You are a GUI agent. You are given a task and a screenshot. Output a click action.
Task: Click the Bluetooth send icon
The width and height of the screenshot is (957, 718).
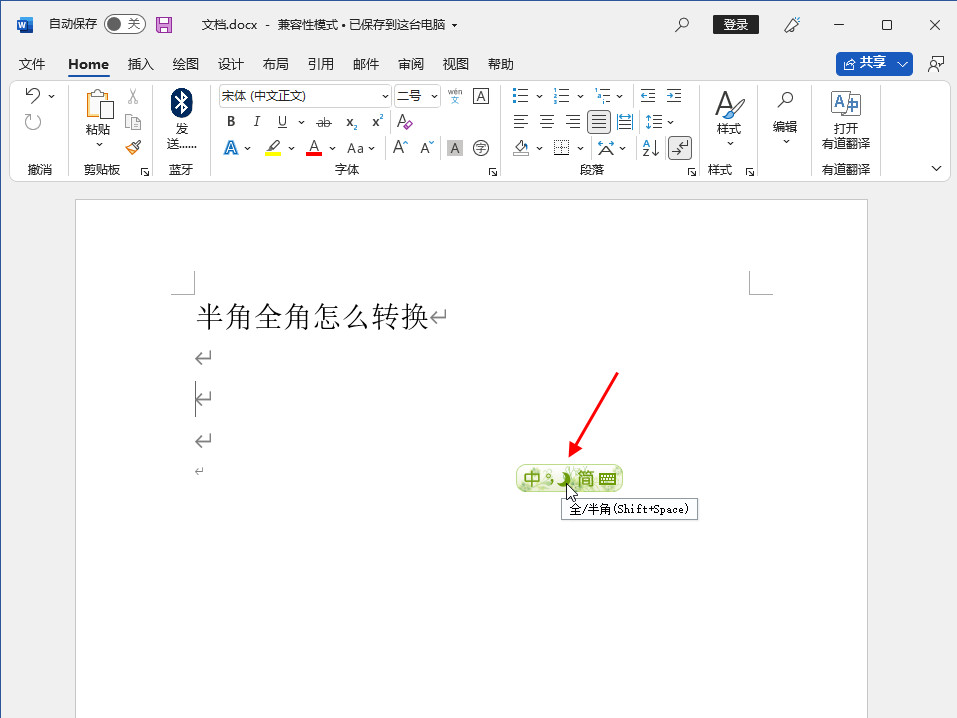181,103
